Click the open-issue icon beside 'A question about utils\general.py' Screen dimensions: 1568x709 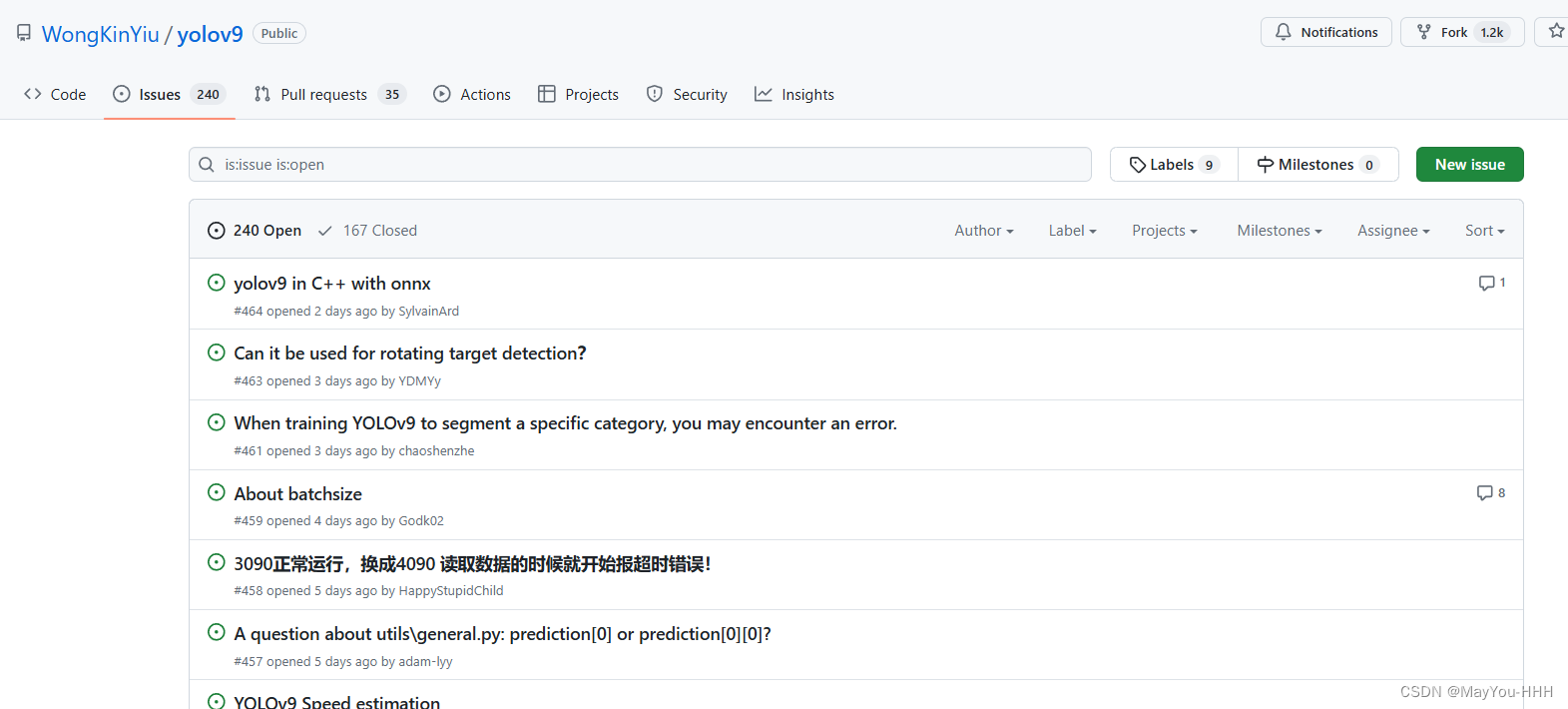[x=216, y=632]
